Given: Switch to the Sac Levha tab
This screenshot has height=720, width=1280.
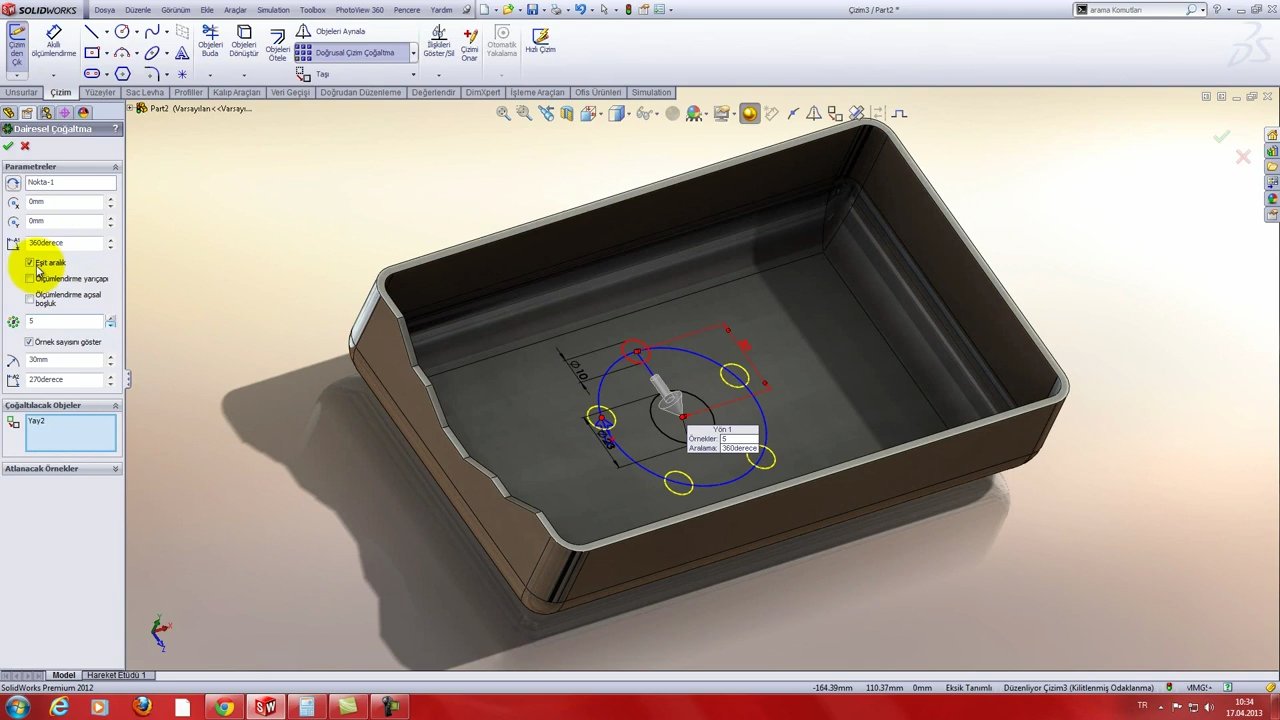Looking at the screenshot, I should (145, 92).
